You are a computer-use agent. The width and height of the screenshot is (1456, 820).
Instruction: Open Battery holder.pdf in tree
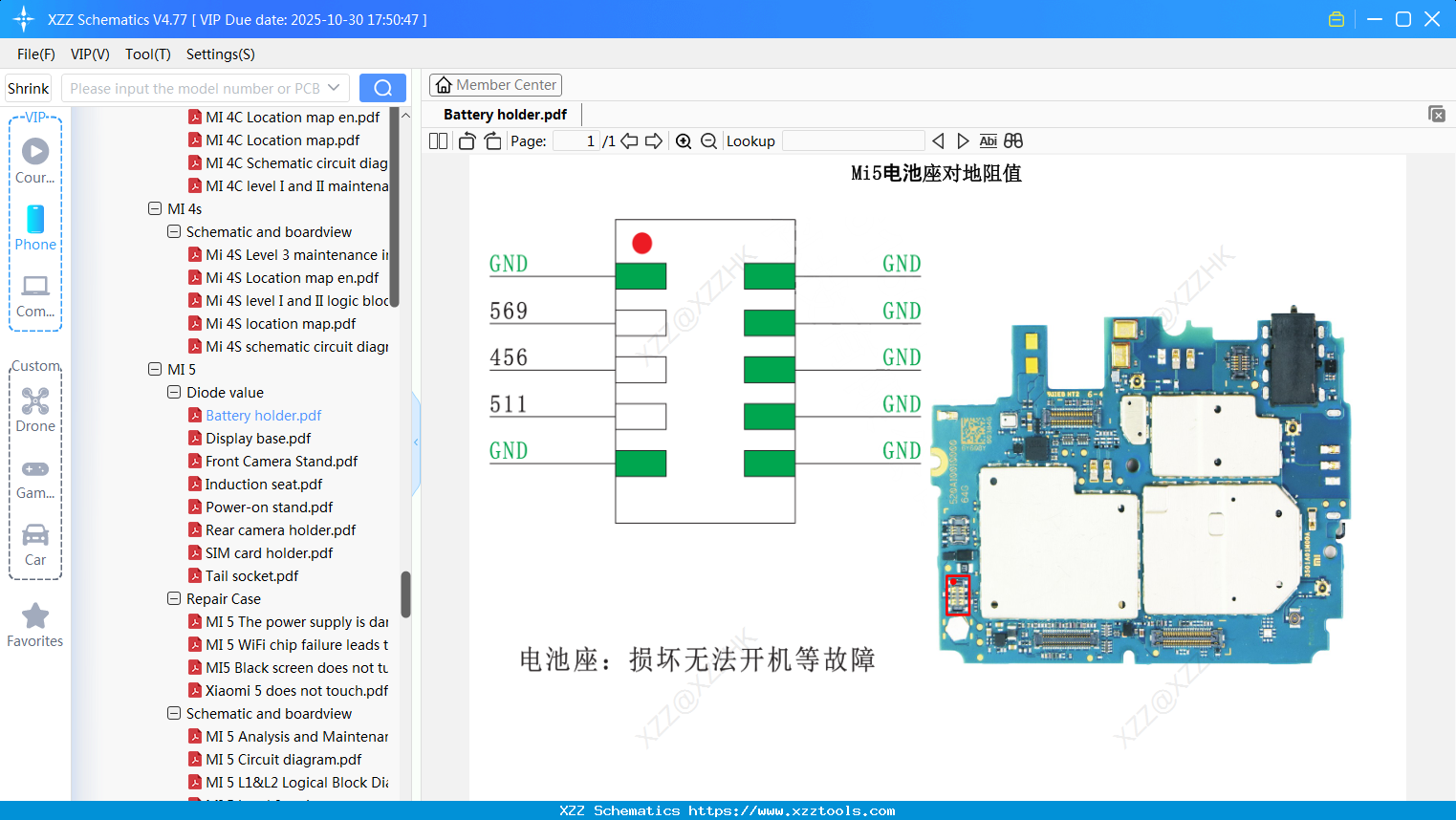pyautogui.click(x=263, y=415)
